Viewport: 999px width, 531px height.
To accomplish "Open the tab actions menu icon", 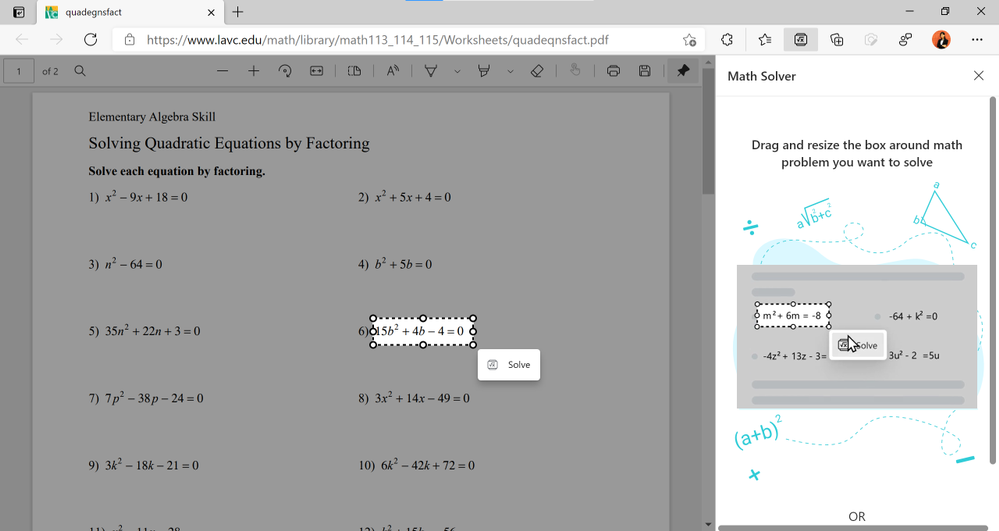I will [x=19, y=12].
